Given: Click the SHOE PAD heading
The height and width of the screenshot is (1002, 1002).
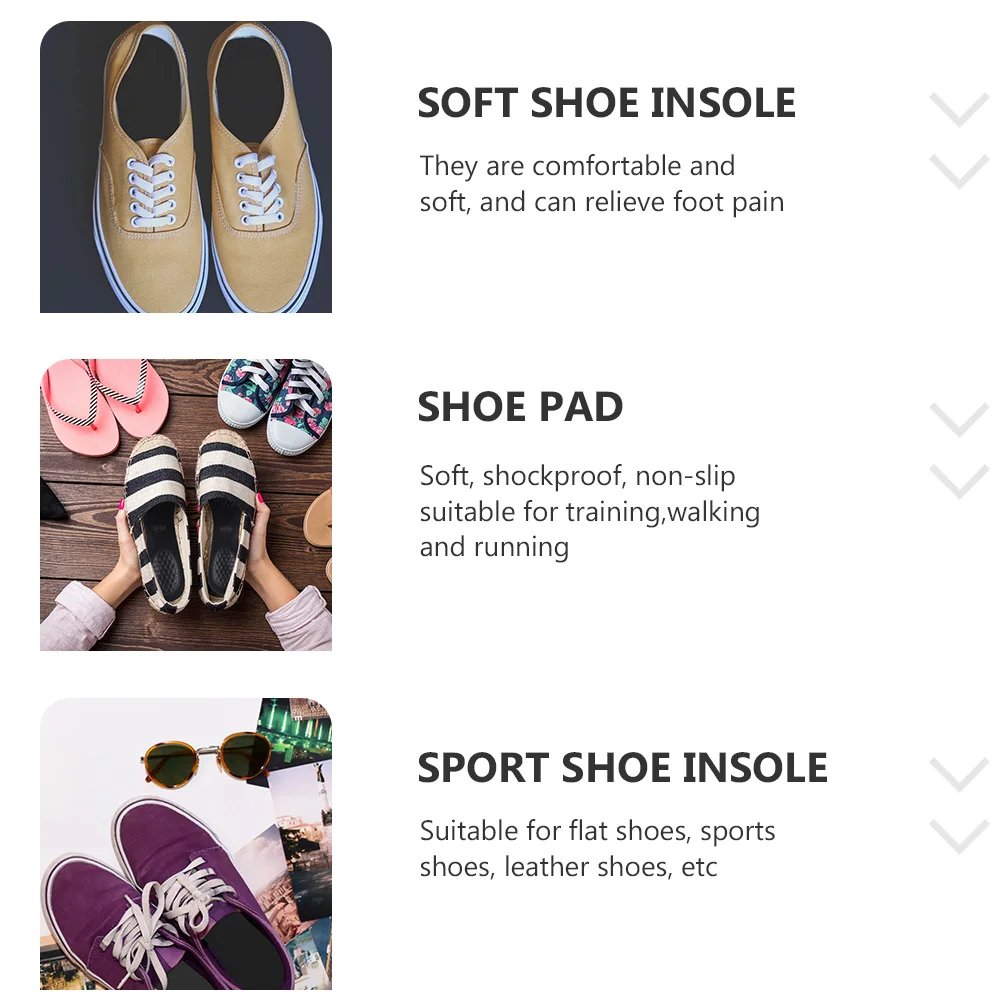Looking at the screenshot, I should click(x=520, y=406).
